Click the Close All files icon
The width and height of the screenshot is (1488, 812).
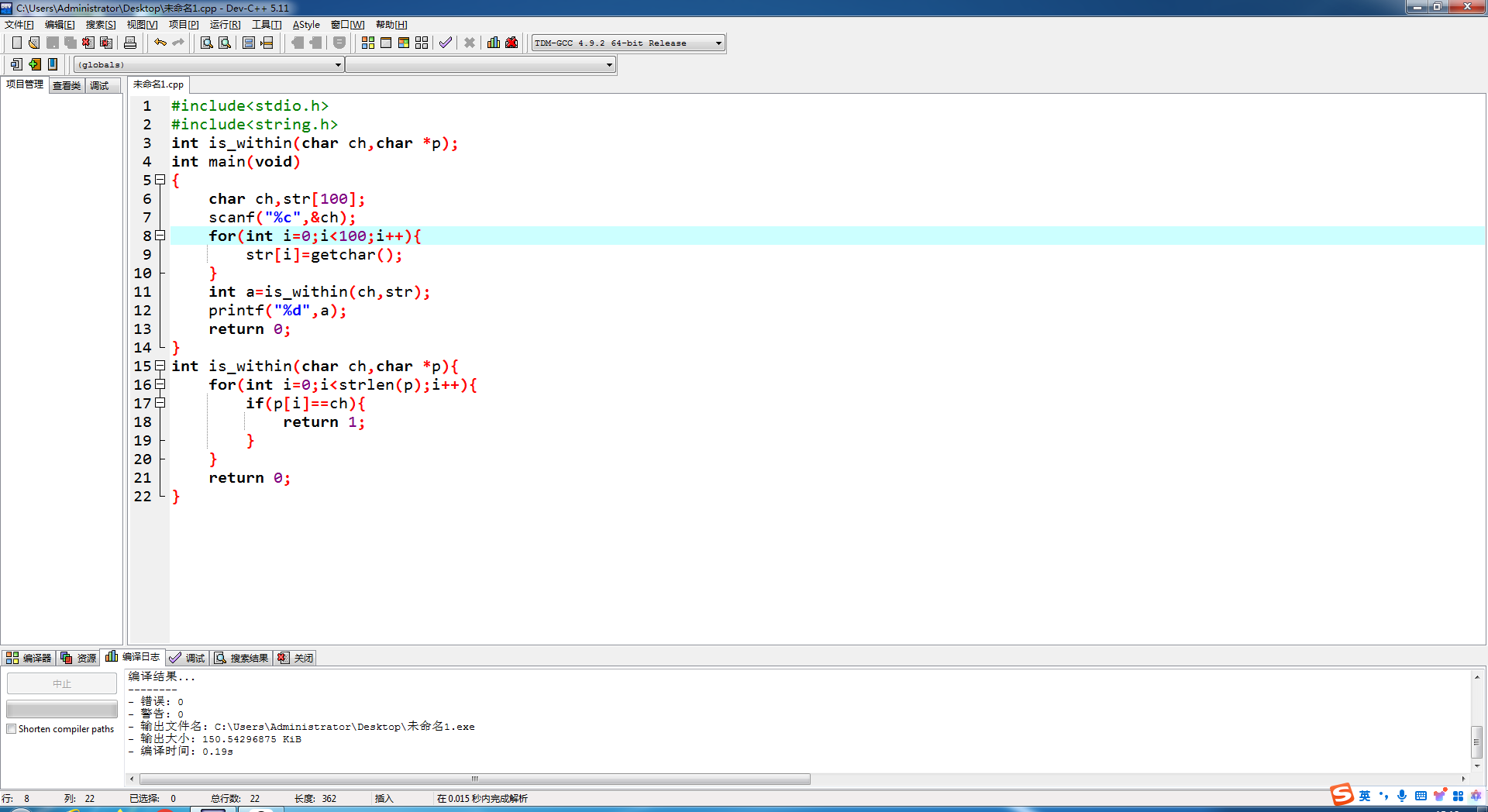click(x=106, y=43)
